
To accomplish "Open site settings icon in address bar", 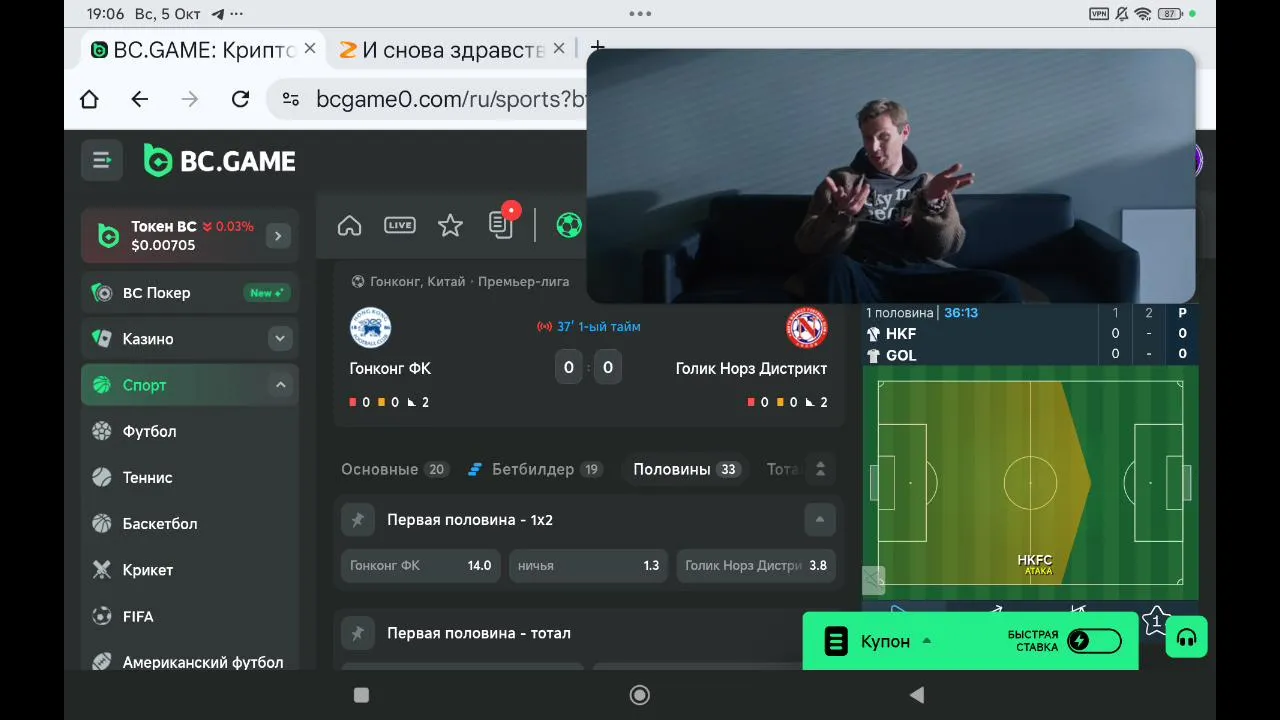I will [291, 99].
